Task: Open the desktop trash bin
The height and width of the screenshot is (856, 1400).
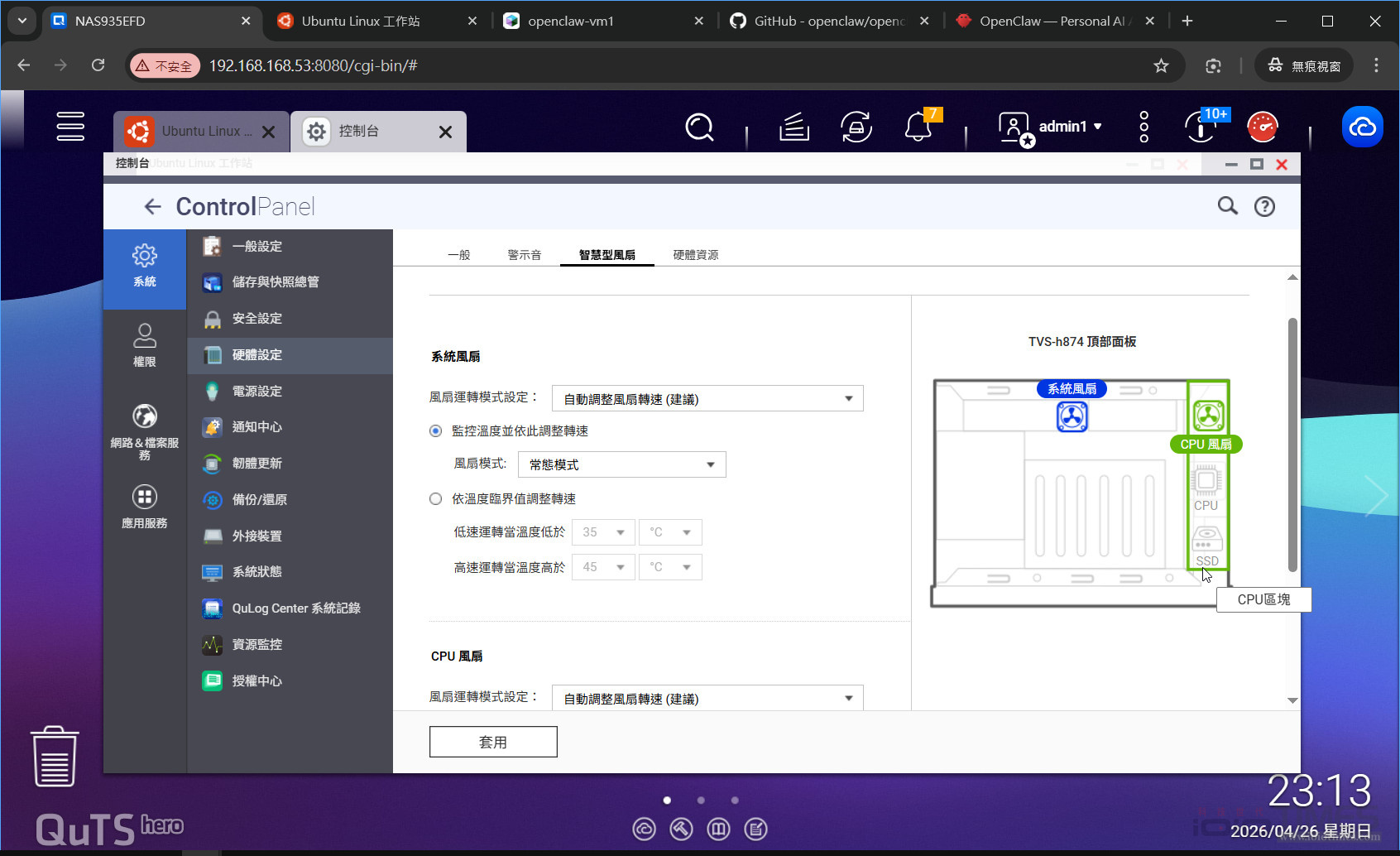Action: 55,757
